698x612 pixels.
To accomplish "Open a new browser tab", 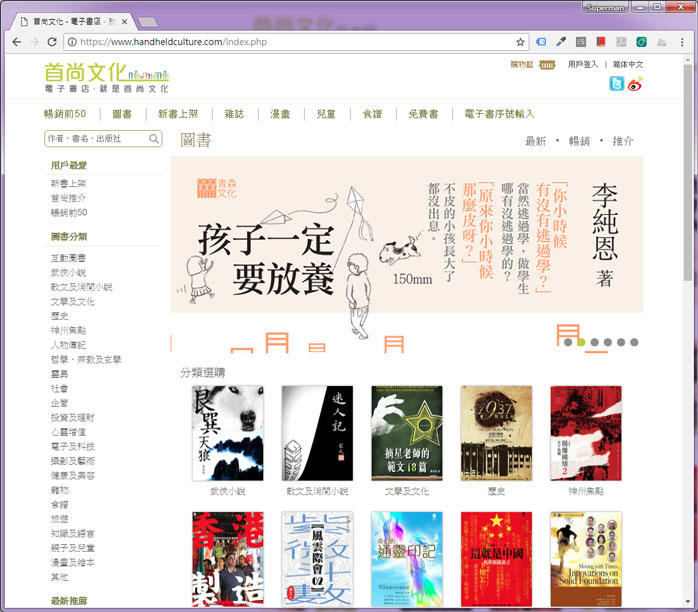I will point(147,21).
